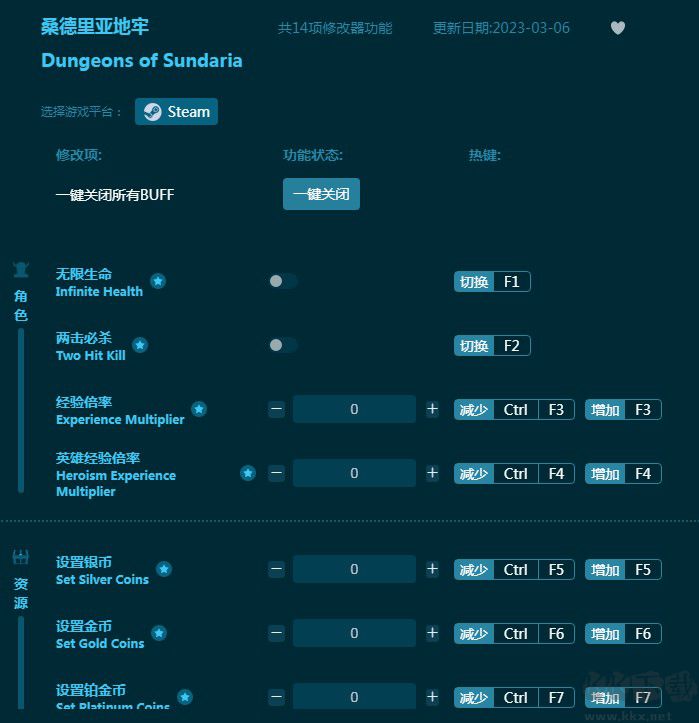Decrease Heroism Experience Multiplier with minus

(276, 473)
